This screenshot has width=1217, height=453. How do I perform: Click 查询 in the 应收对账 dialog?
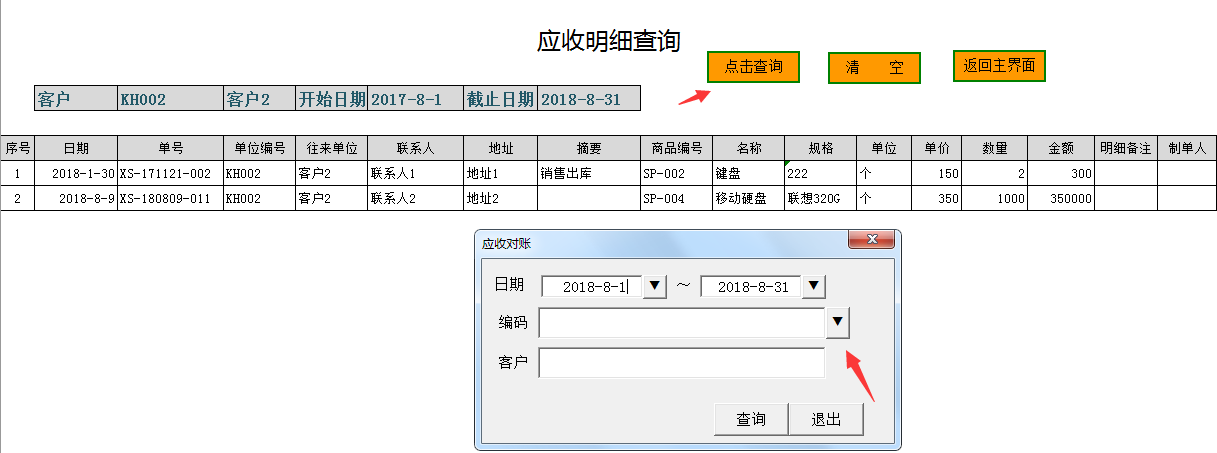point(751,419)
